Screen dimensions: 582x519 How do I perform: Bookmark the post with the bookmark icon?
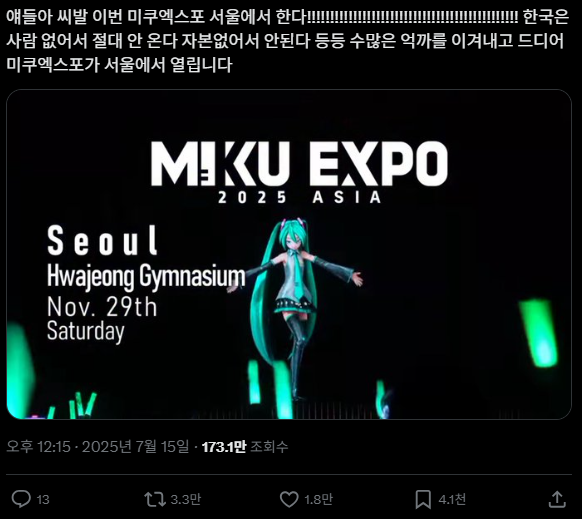click(423, 499)
